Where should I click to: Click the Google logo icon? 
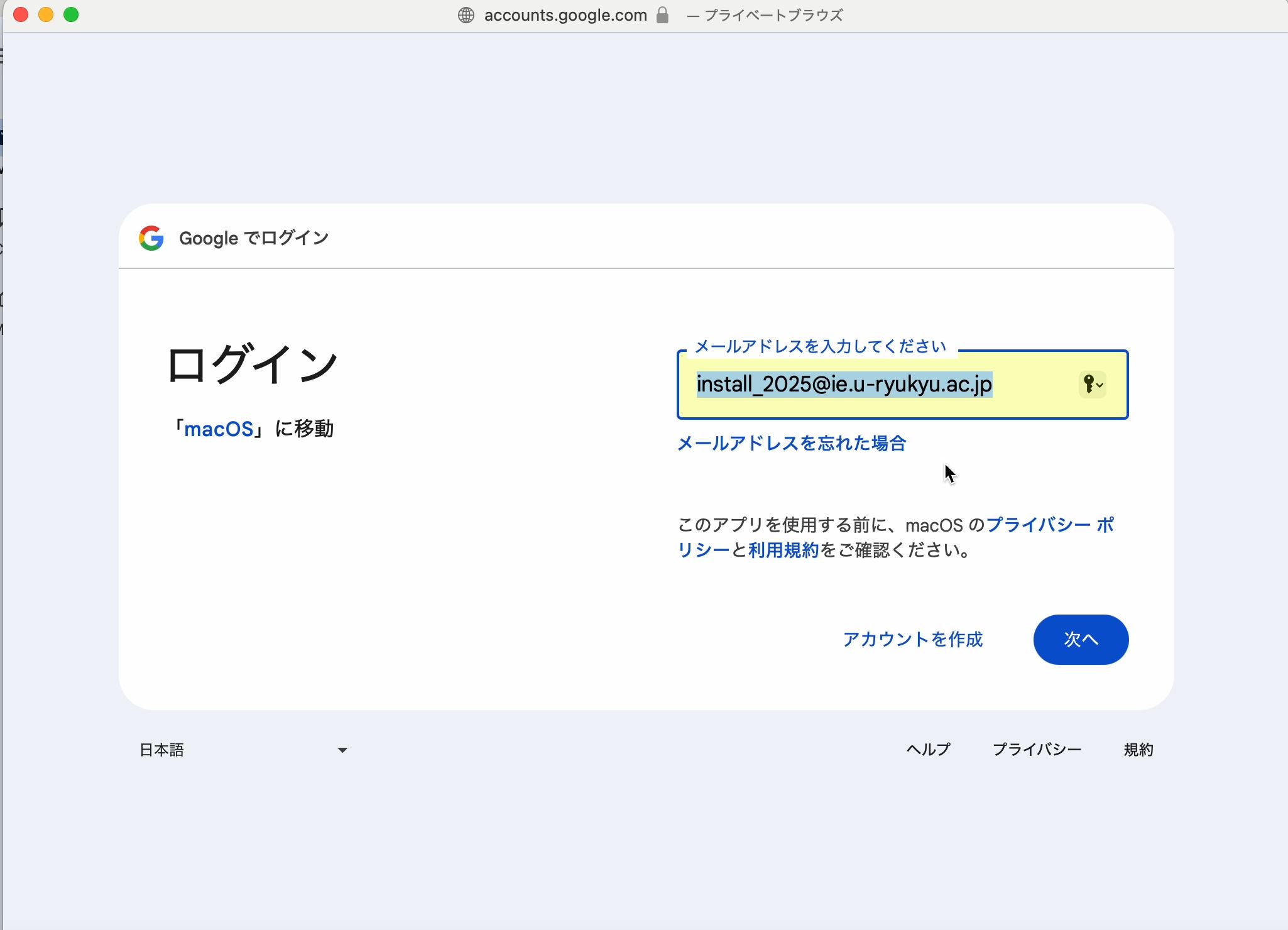click(x=151, y=238)
